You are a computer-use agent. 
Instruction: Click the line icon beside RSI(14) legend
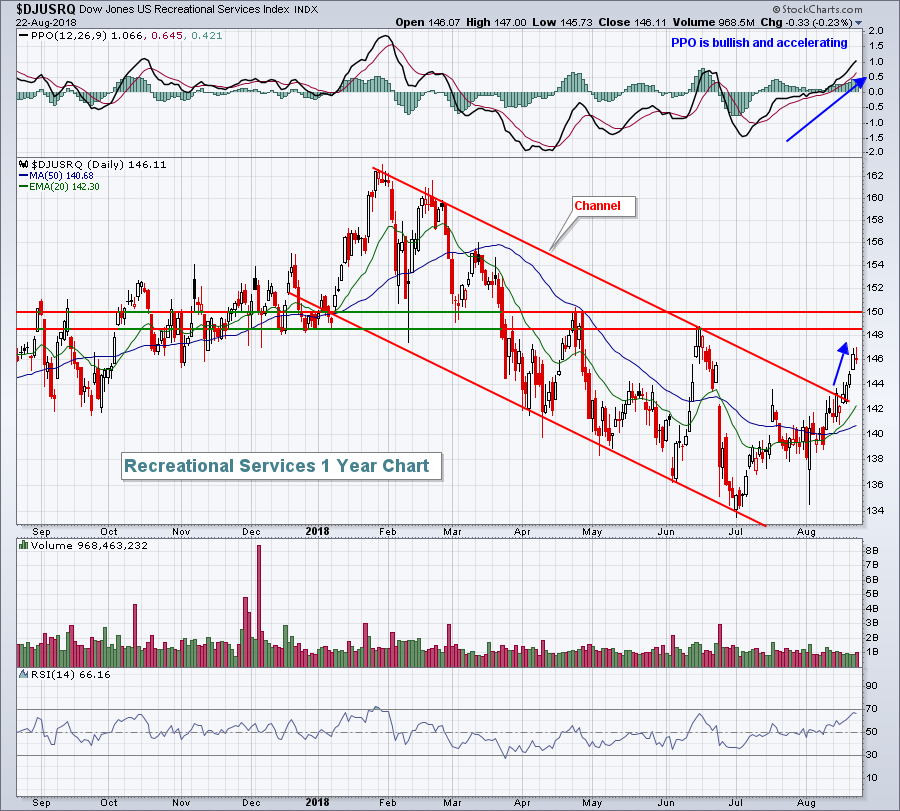pyautogui.click(x=24, y=674)
